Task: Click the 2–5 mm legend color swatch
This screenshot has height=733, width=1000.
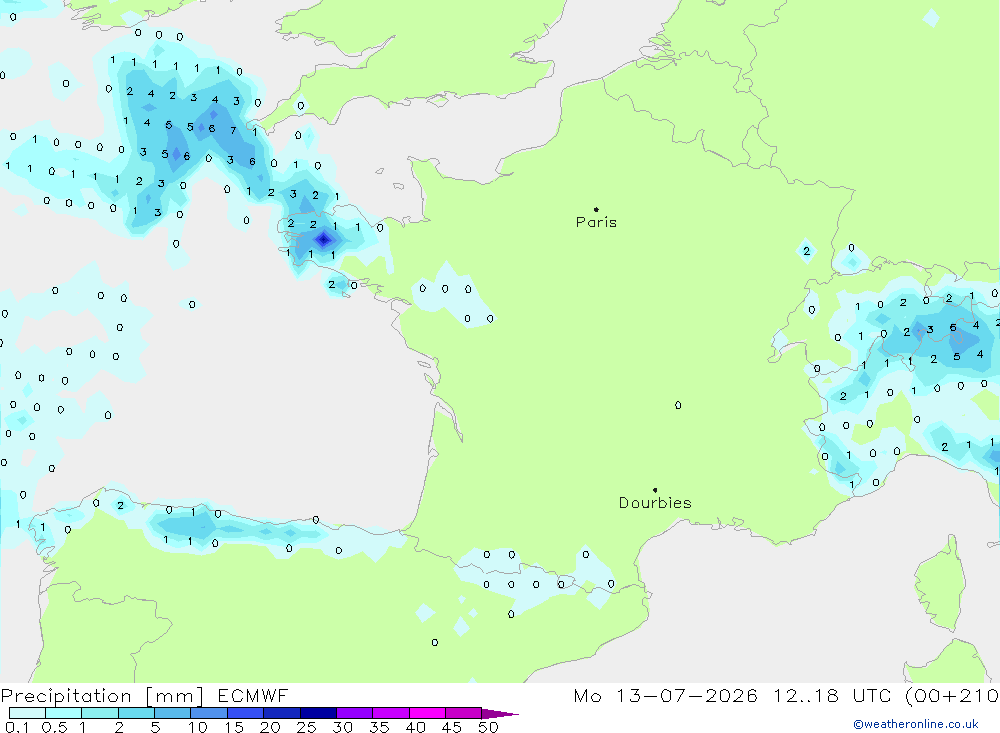Action: point(136,713)
